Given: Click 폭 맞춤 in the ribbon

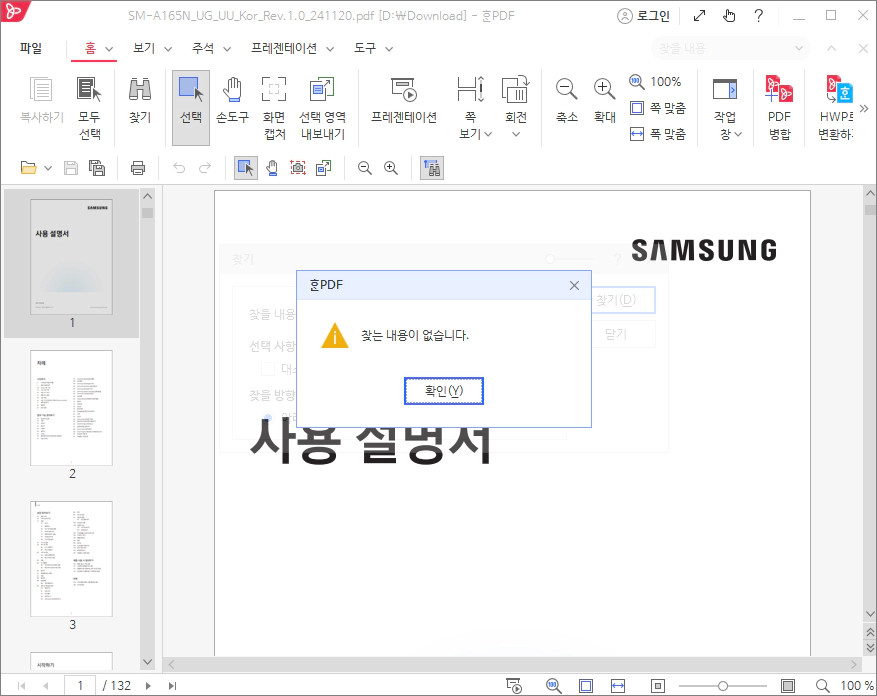Looking at the screenshot, I should (x=658, y=134).
